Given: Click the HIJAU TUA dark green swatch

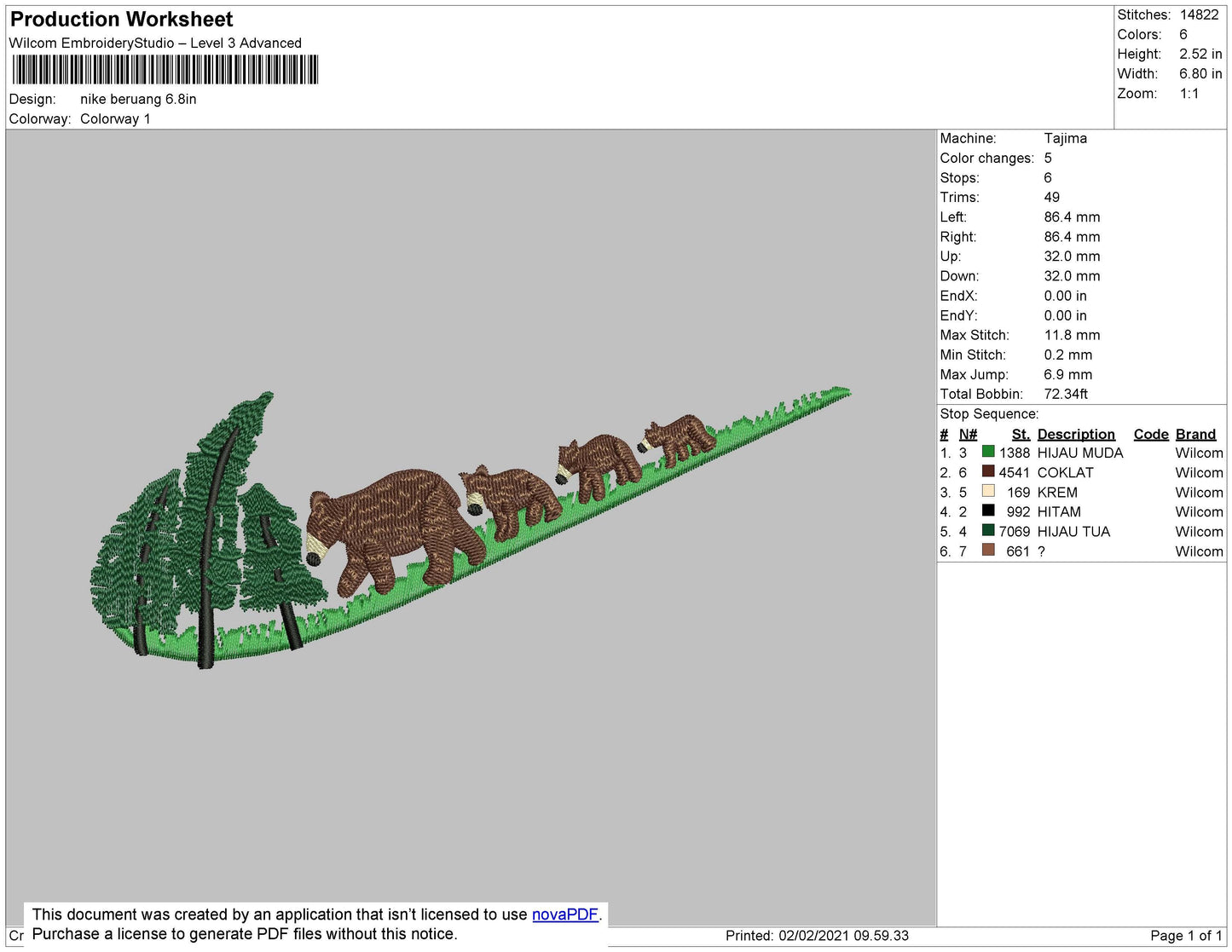Looking at the screenshot, I should 988,530.
